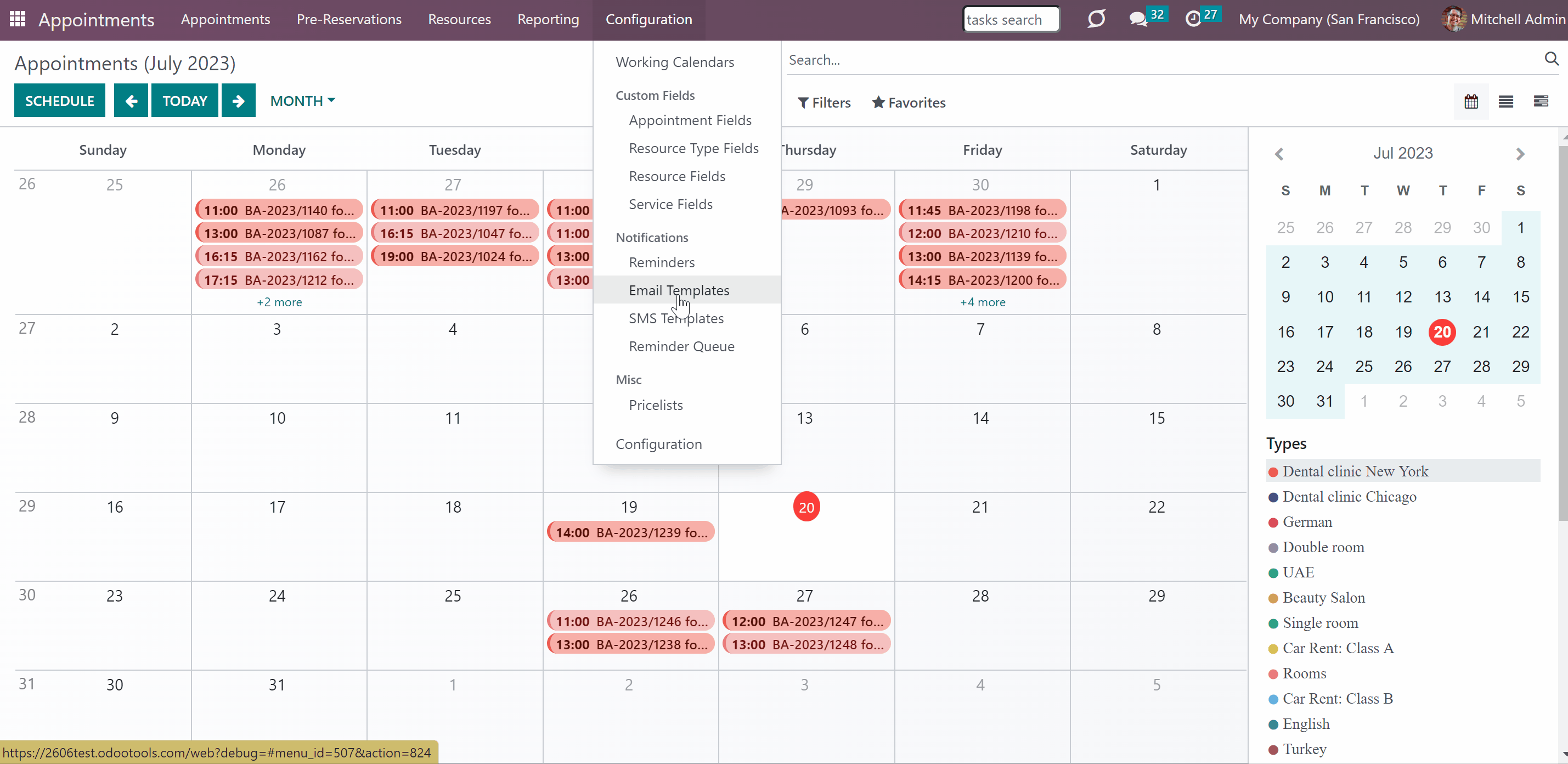Open the Pre-Reservations menu
The width and height of the screenshot is (1568, 764).
click(x=349, y=19)
